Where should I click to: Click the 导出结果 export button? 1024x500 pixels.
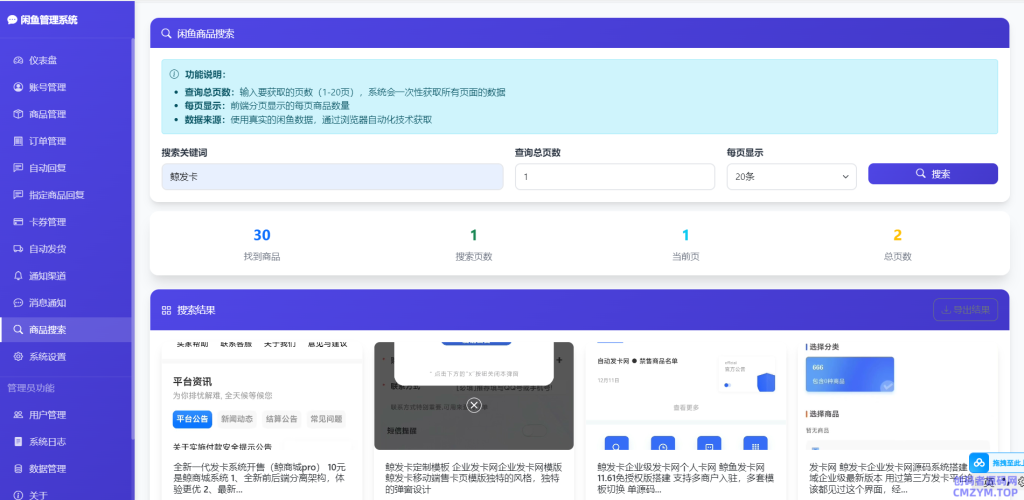coord(965,310)
